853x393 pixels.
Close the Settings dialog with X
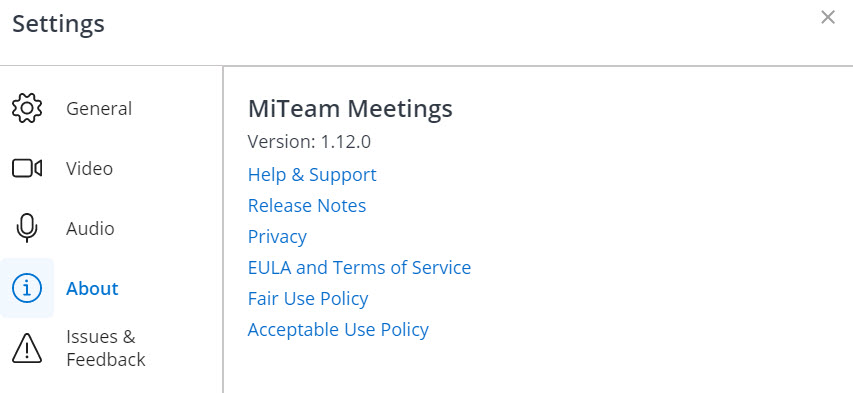click(827, 17)
